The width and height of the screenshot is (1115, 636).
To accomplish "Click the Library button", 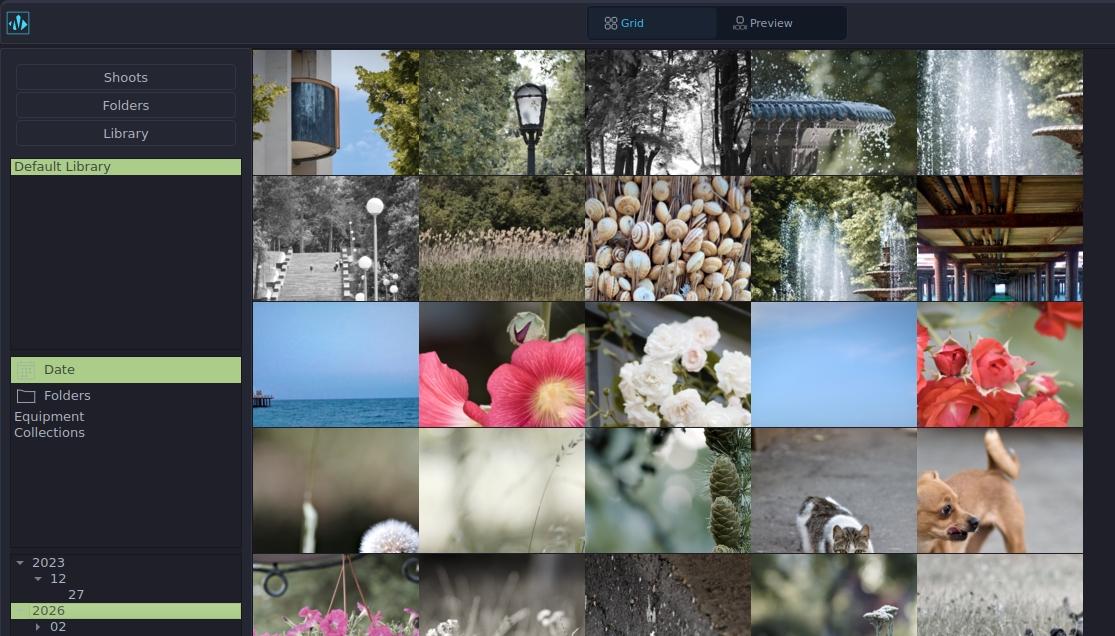I will click(x=126, y=134).
